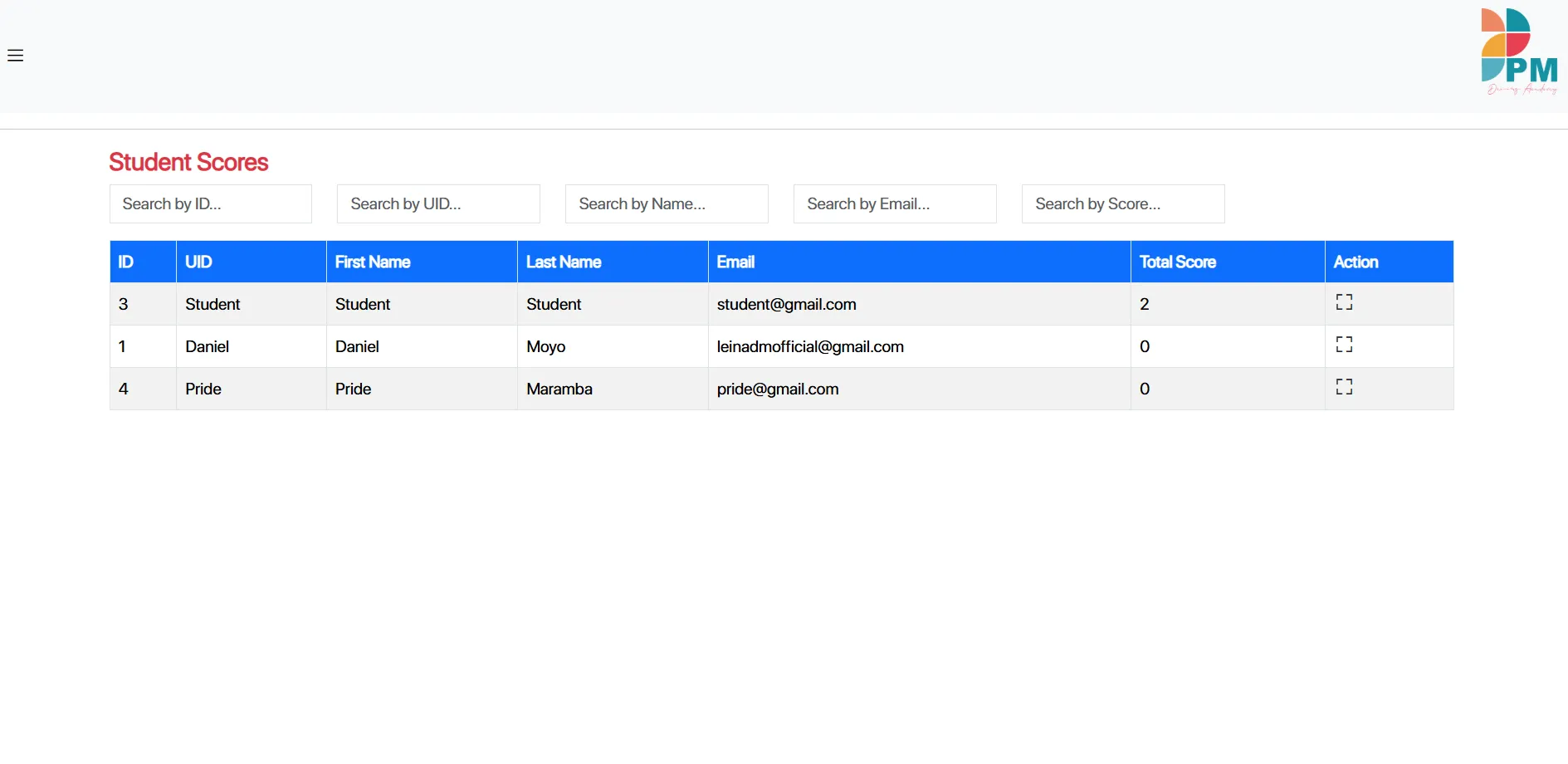Expand score details for student@gmail.com
This screenshot has width=1568, height=764.
1344,302
